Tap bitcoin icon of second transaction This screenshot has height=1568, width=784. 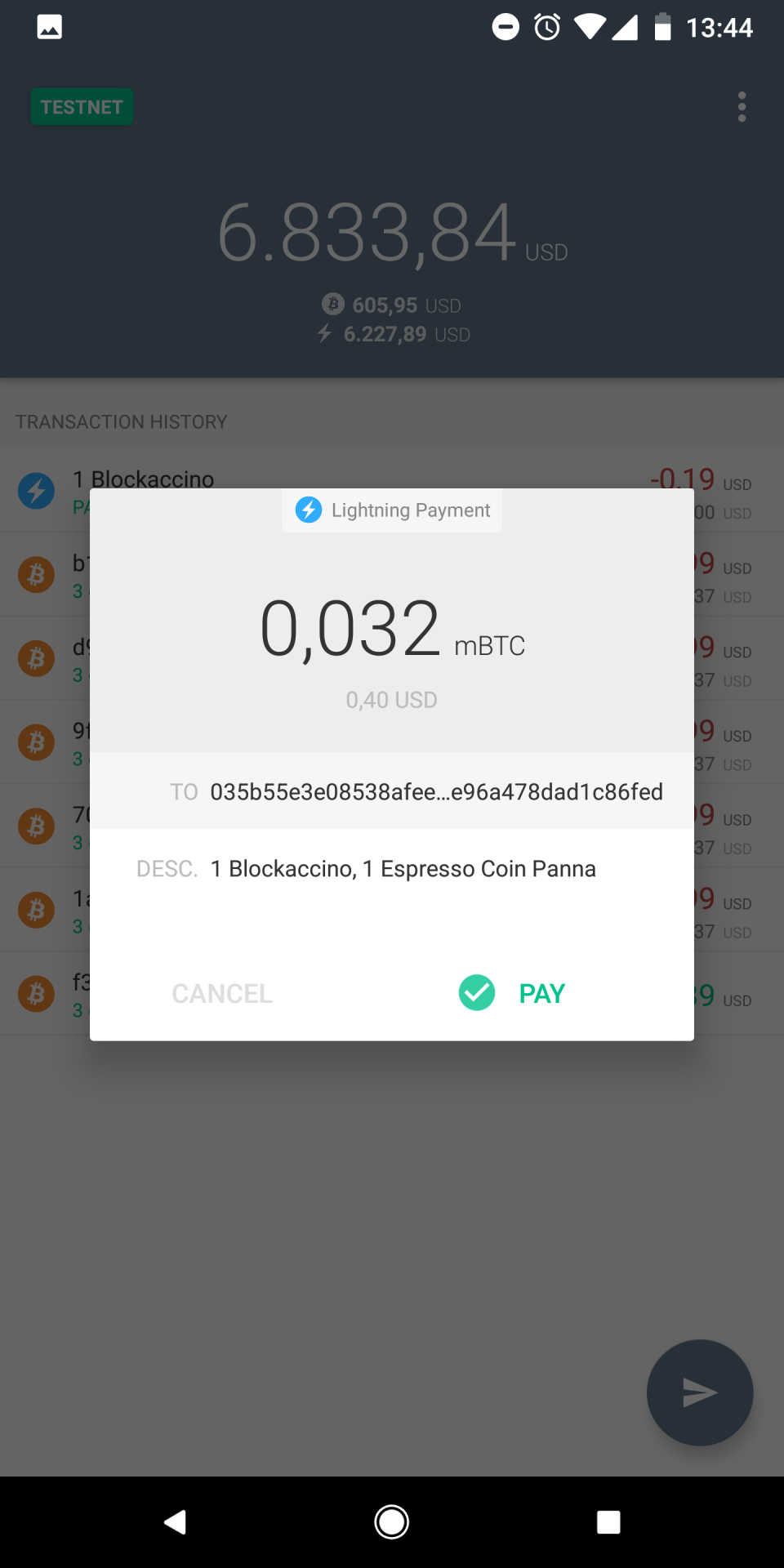point(37,575)
